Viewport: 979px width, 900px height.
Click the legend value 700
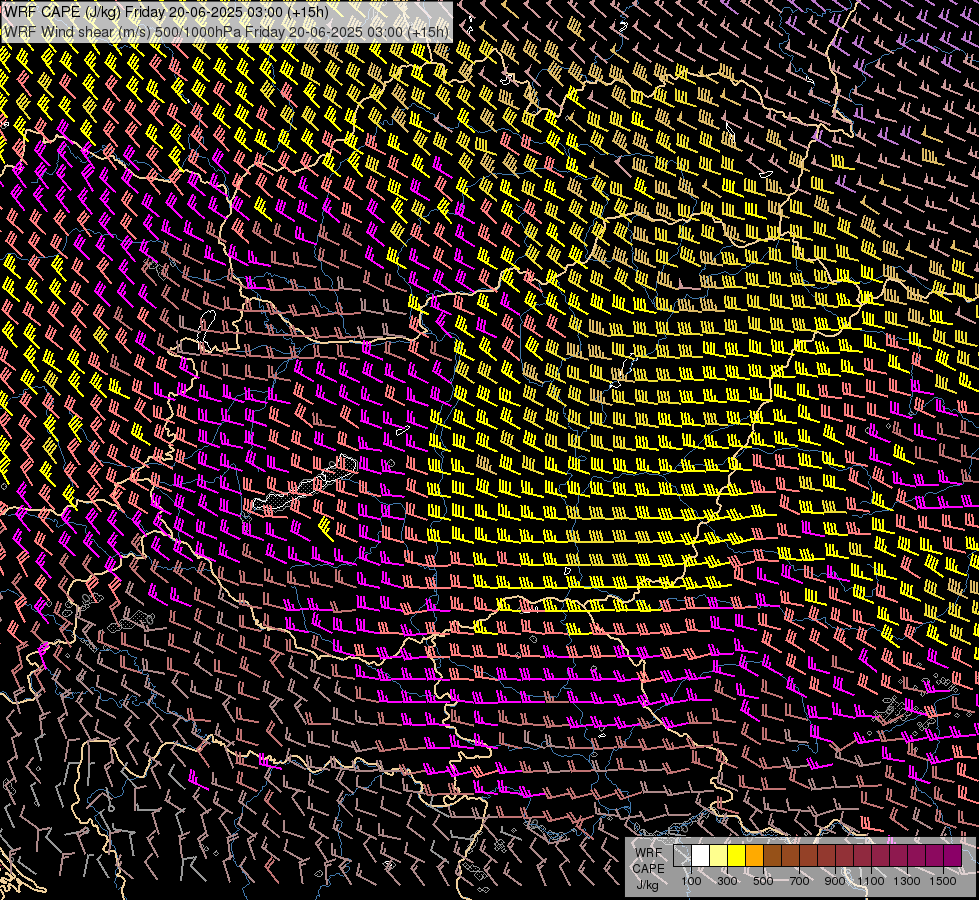pyautogui.click(x=799, y=881)
